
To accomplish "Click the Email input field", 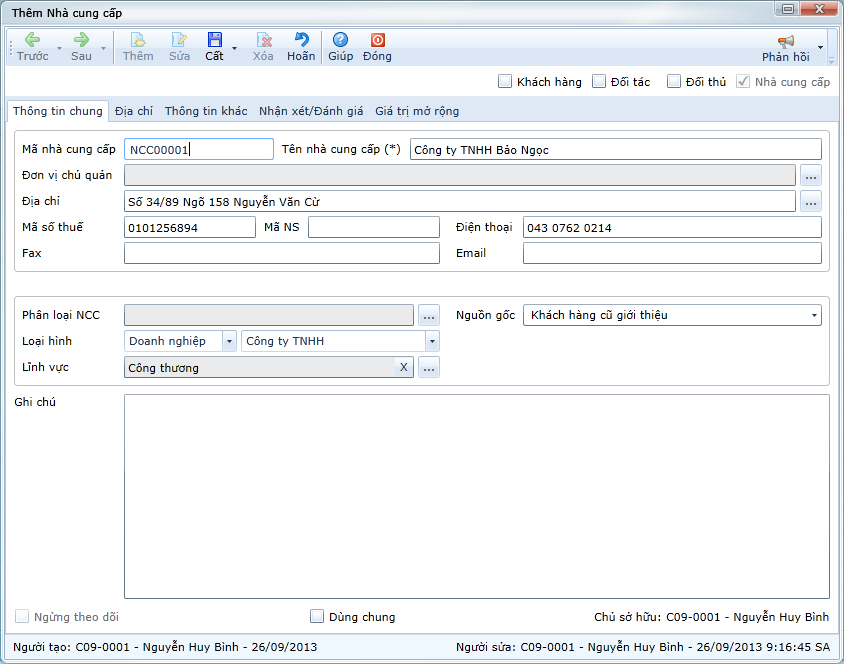I will tap(671, 254).
